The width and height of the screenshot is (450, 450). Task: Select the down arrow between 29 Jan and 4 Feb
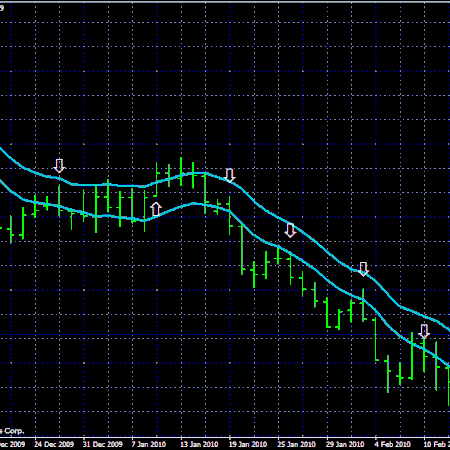(x=363, y=269)
